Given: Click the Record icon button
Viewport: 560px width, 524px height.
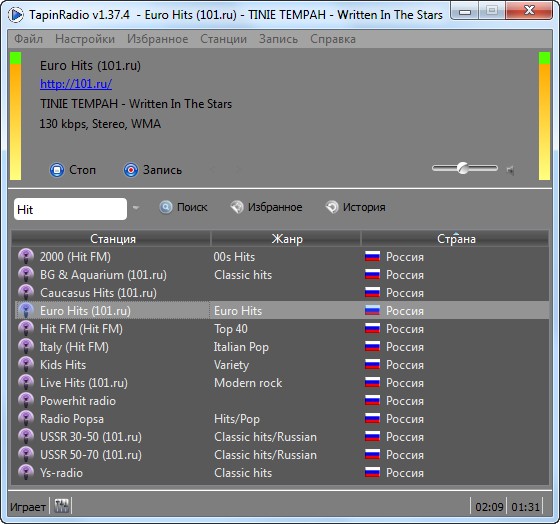Looking at the screenshot, I should tap(131, 170).
